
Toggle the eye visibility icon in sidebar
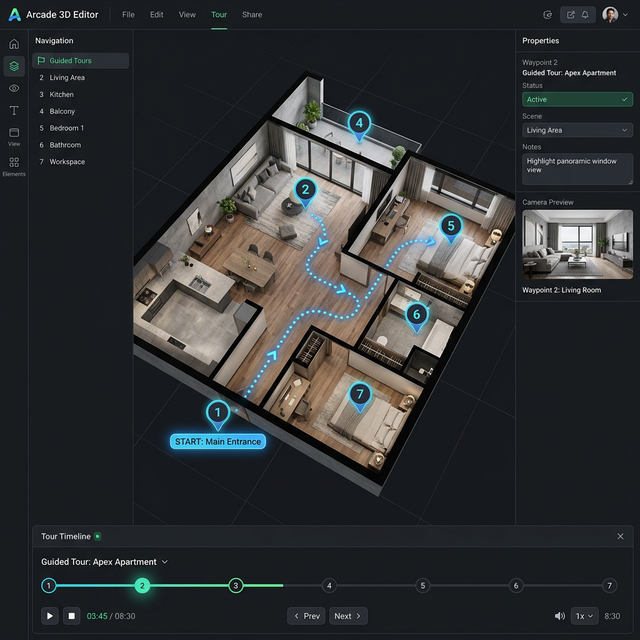(x=14, y=88)
